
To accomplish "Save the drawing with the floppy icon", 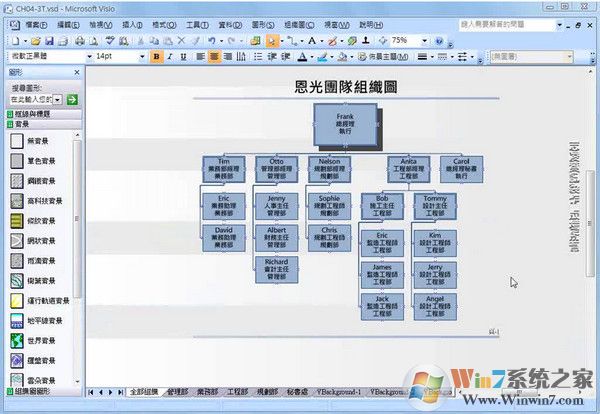I will point(49,41).
